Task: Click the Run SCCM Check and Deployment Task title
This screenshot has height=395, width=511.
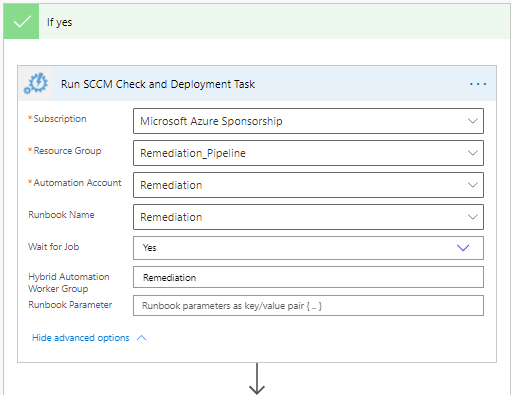Action: point(158,84)
